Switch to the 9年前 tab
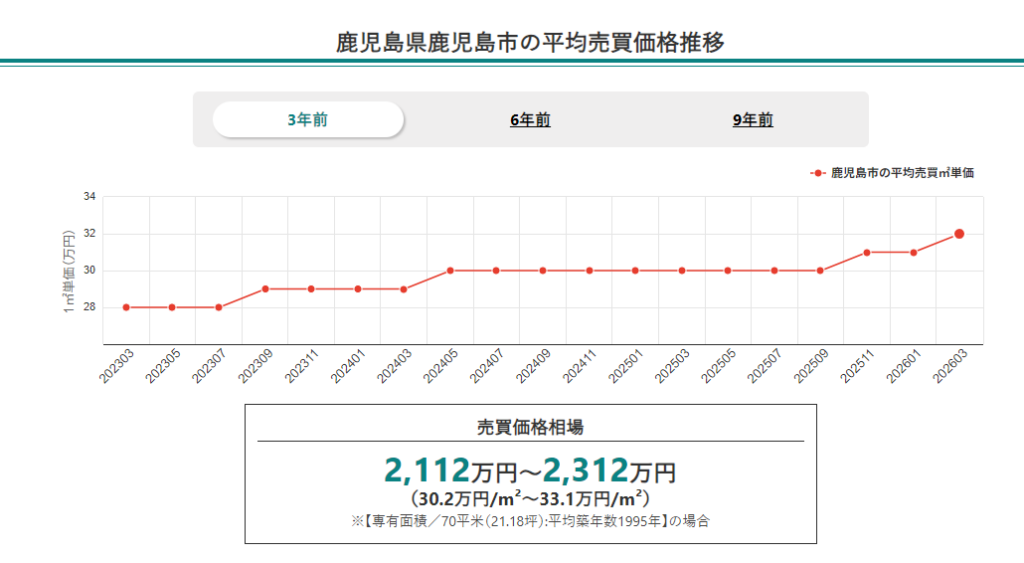 pyautogui.click(x=752, y=120)
